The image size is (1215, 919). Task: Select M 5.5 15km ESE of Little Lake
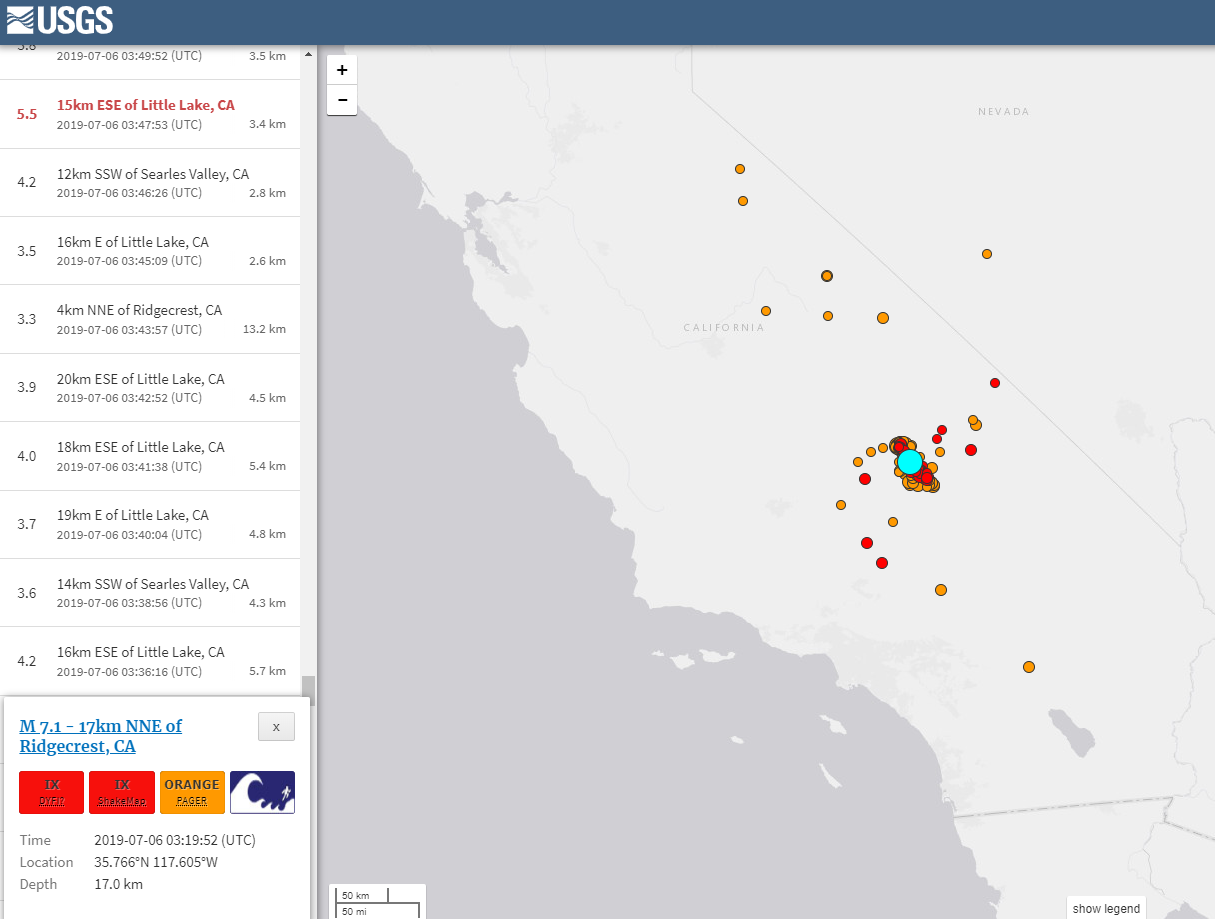coord(150,114)
